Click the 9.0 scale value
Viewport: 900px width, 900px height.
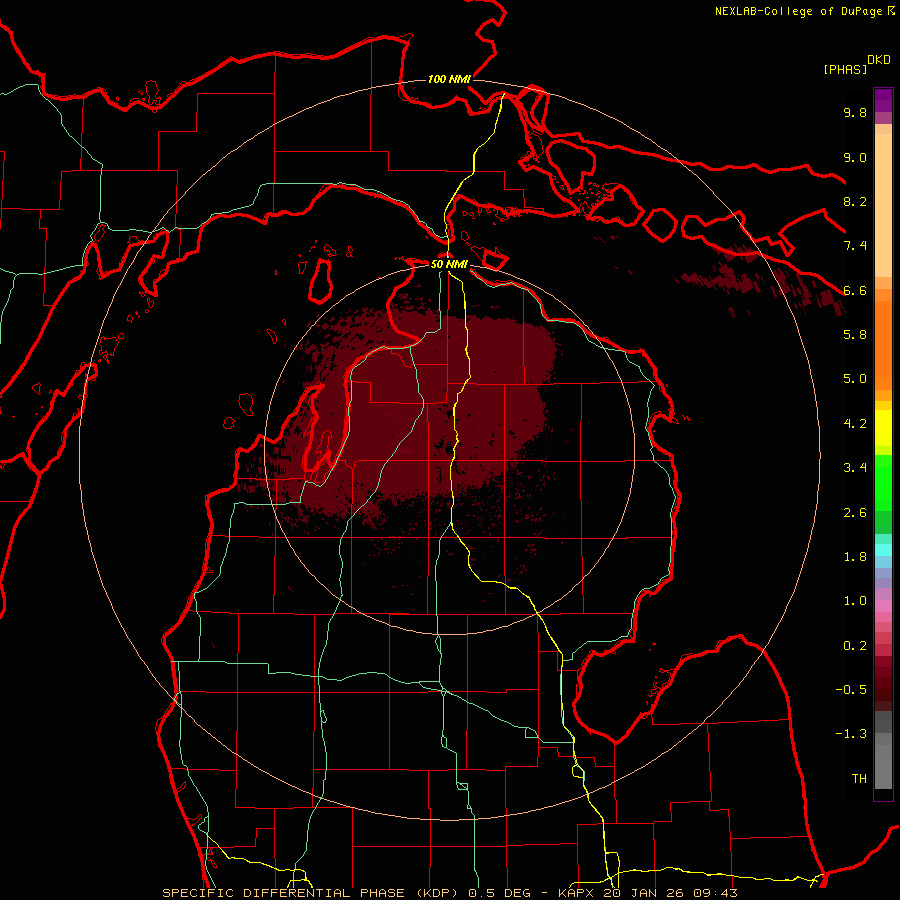855,157
